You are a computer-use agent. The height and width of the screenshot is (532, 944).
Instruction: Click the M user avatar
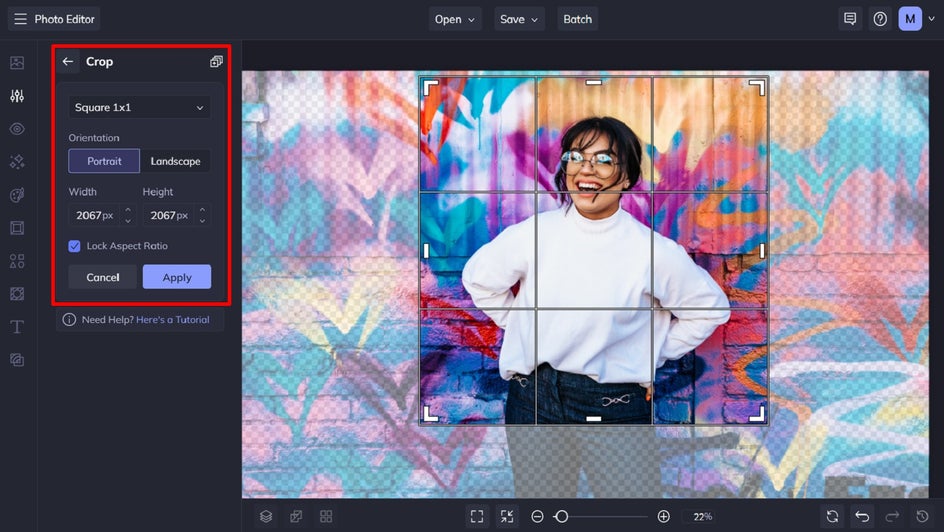[910, 19]
